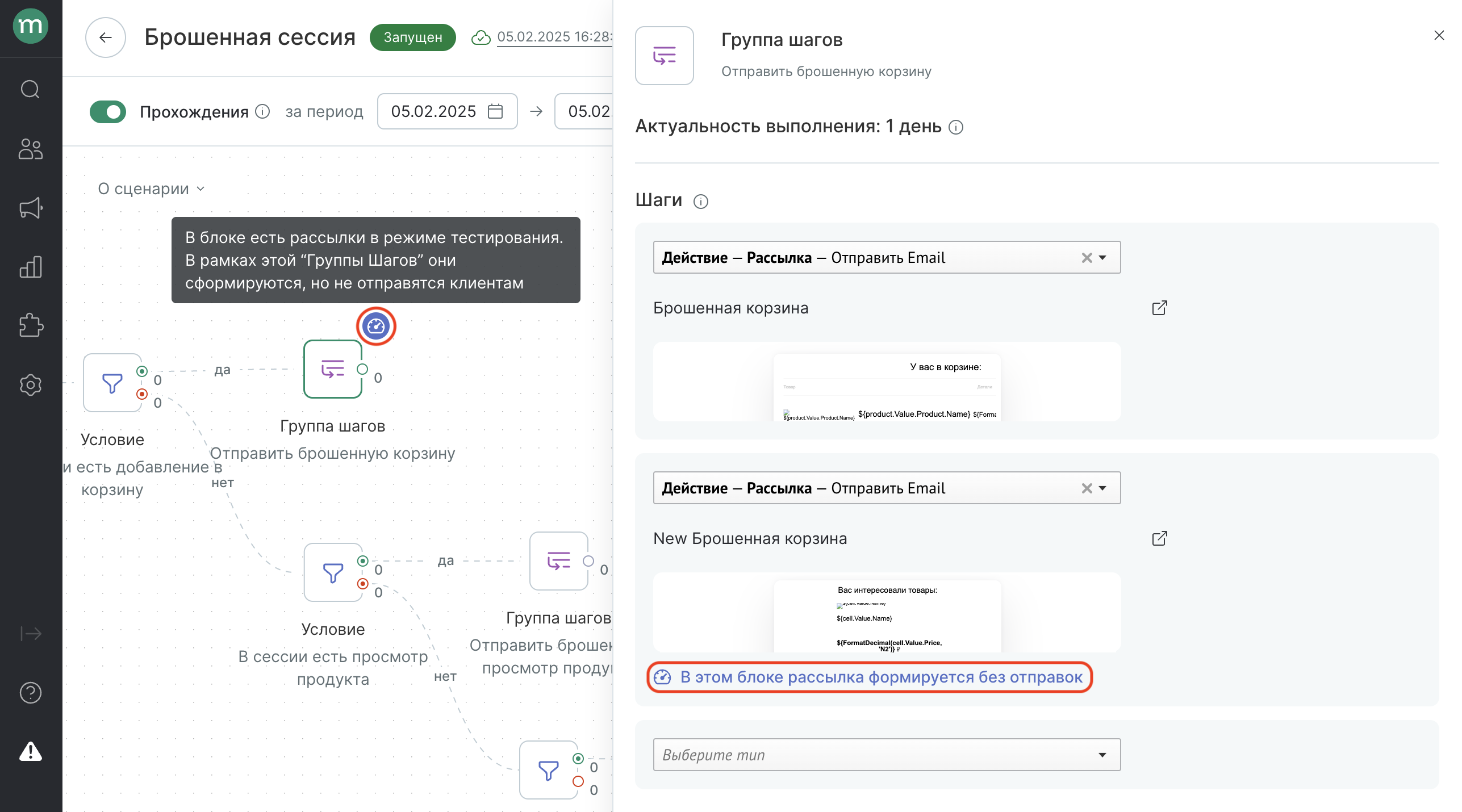Open the Mindbox logo home
This screenshot has width=1462, height=812.
[31, 26]
